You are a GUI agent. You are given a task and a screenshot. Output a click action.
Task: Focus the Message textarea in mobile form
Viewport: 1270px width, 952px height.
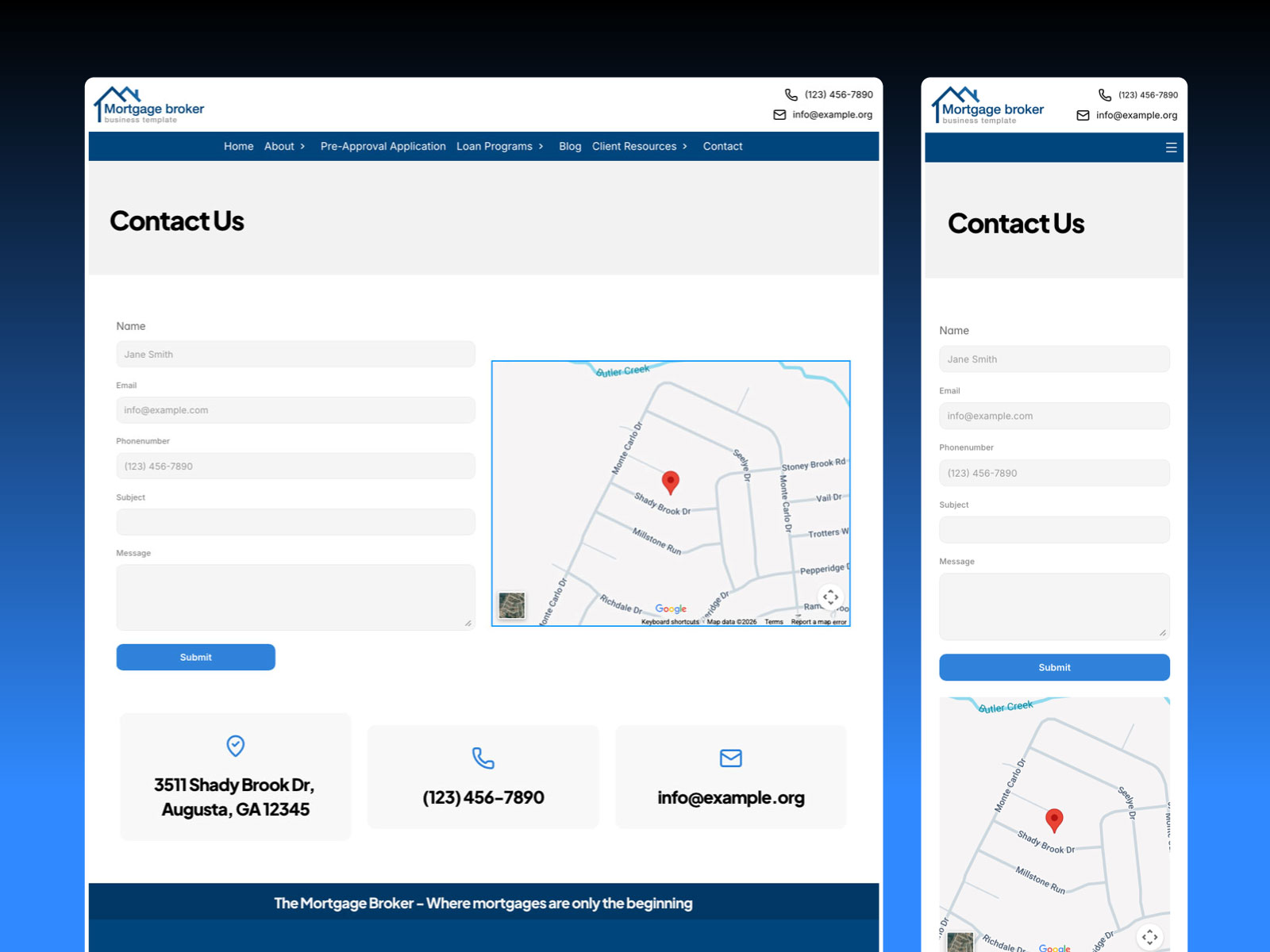click(x=1054, y=607)
